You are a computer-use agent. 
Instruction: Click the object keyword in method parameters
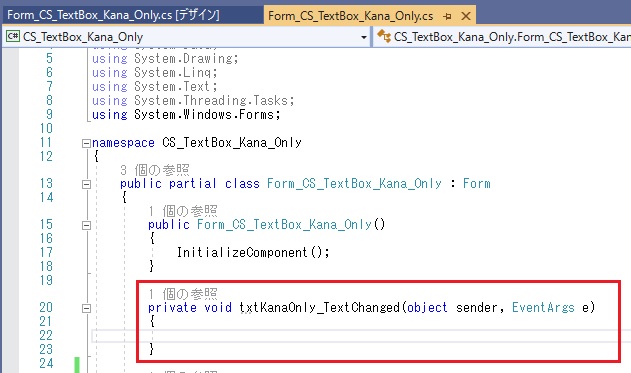click(x=427, y=308)
